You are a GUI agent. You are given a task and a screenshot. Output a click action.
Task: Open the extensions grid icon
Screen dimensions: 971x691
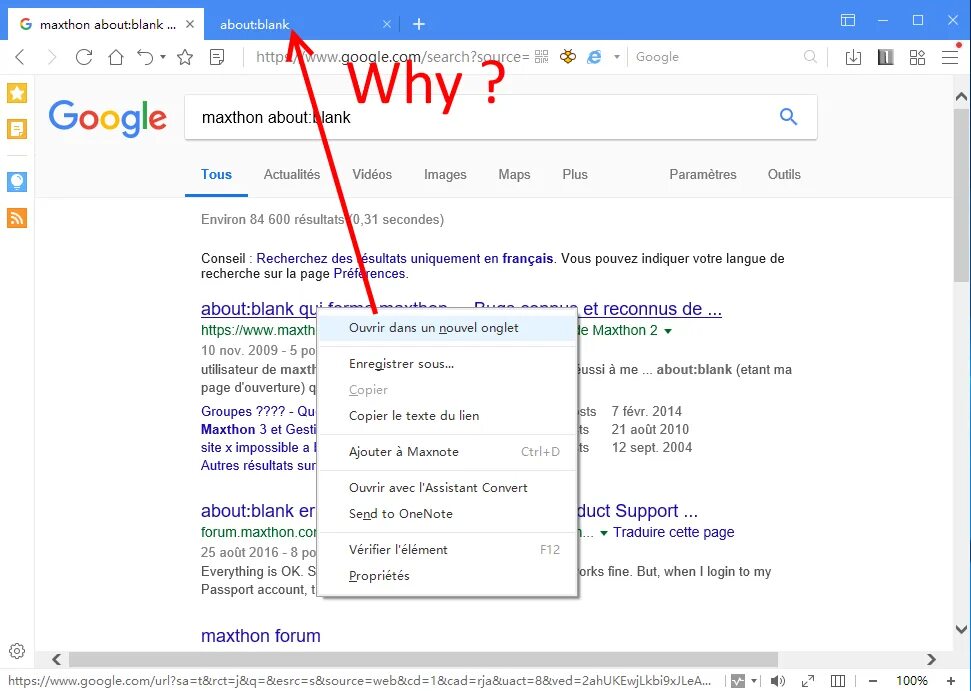point(917,58)
